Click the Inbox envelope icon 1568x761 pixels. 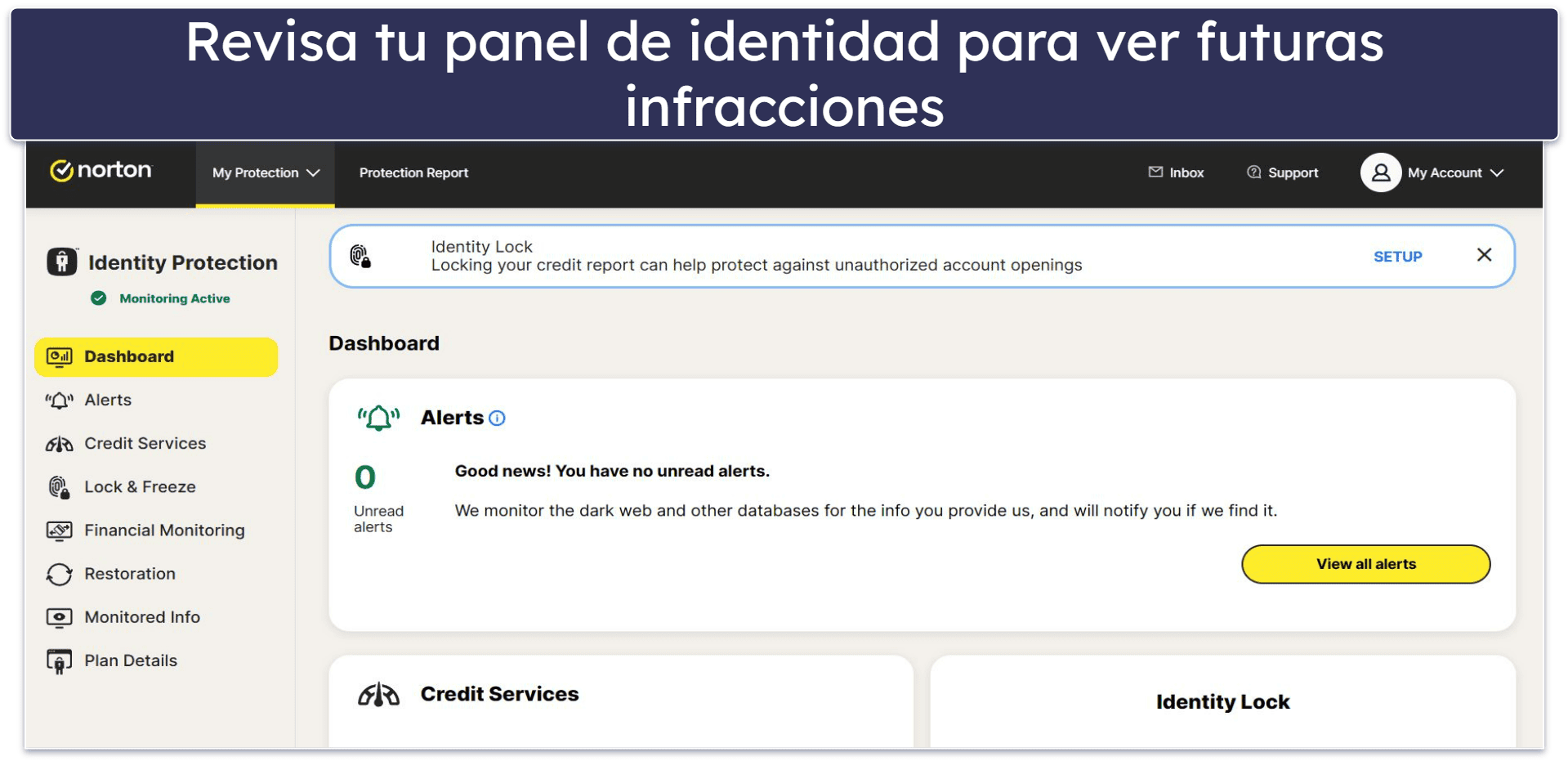pos(1155,172)
